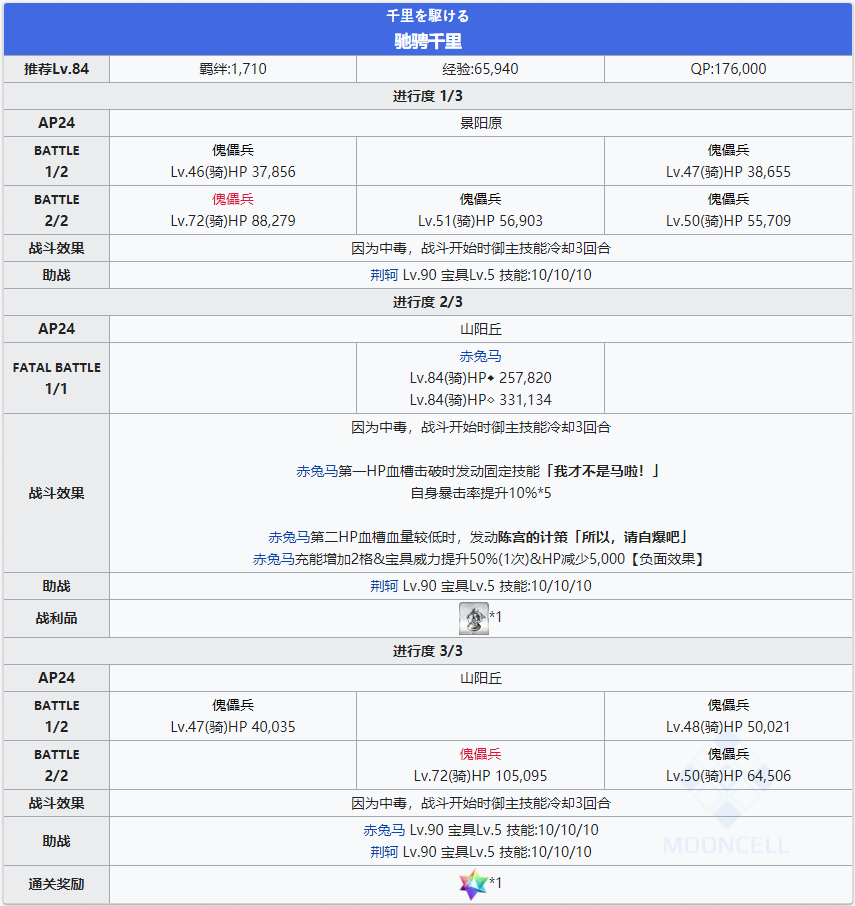Click enemy Lv.50(骑)HP 55,709
This screenshot has width=855, height=906.
(728, 221)
